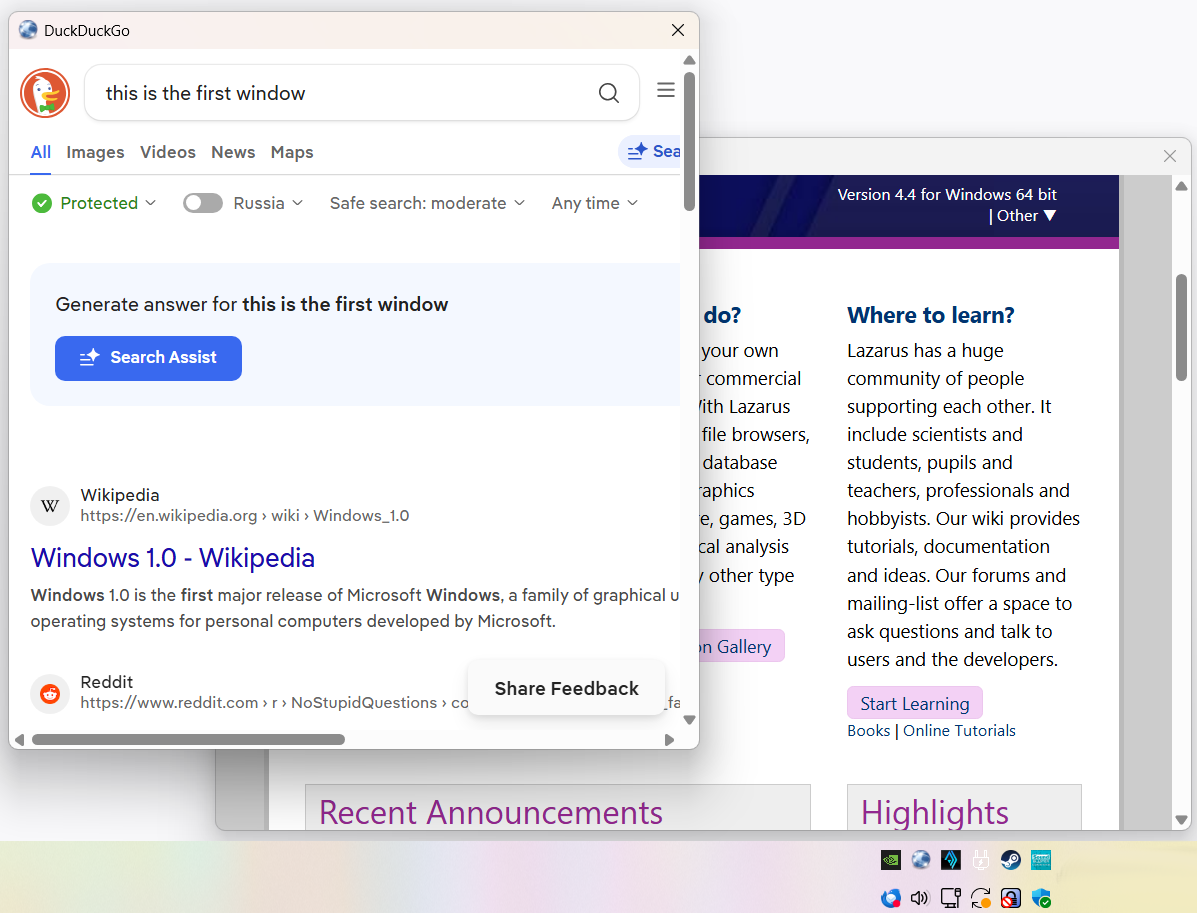Expand the Any time filter dropdown
The height and width of the screenshot is (913, 1197).
point(594,203)
